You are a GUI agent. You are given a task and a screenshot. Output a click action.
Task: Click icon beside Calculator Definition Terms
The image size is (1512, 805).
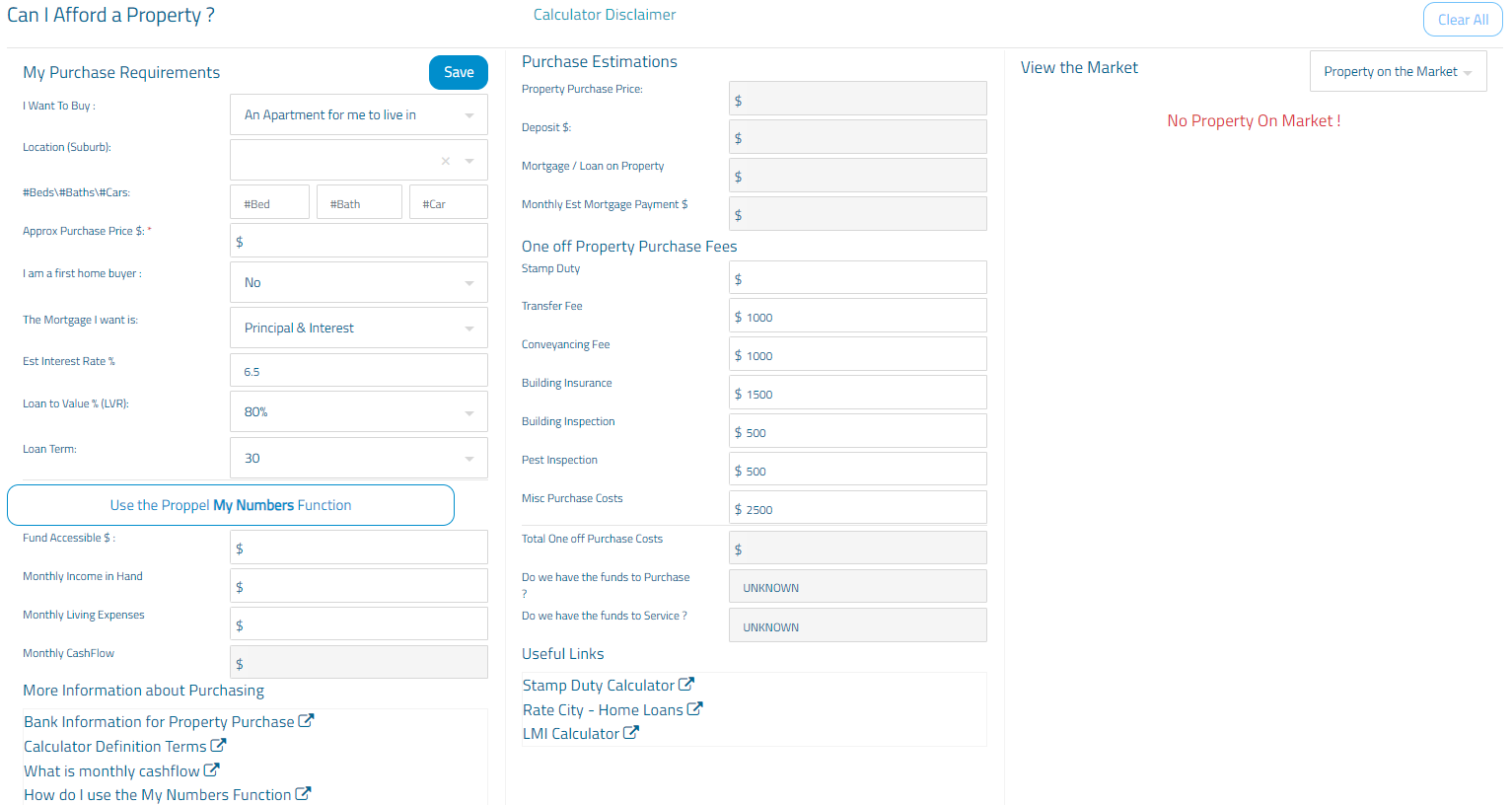tap(218, 746)
